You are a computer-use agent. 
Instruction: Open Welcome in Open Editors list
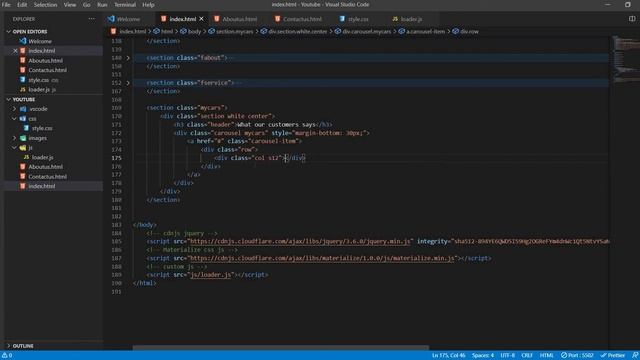click(40, 41)
